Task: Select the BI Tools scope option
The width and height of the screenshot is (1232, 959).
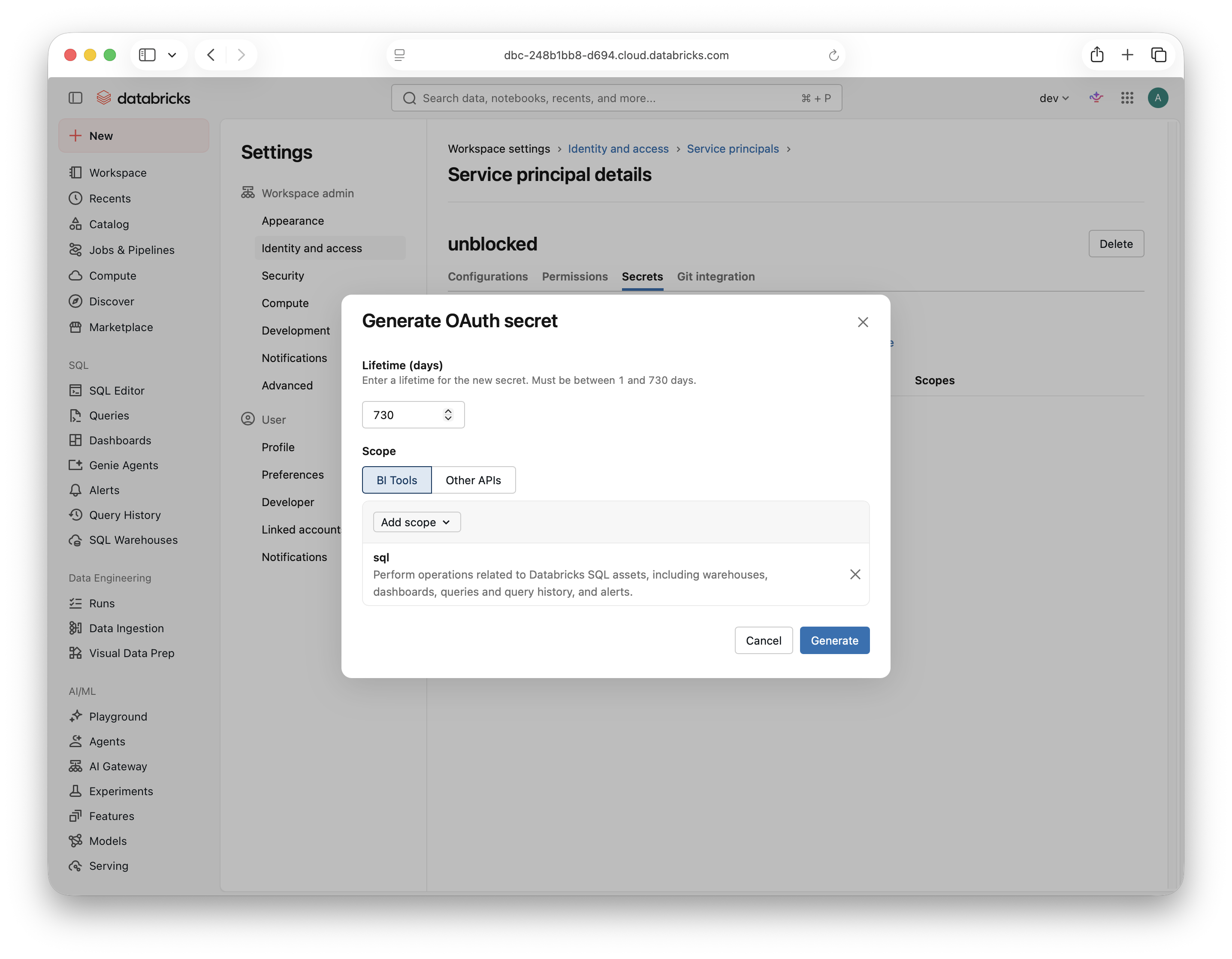Action: coord(396,480)
